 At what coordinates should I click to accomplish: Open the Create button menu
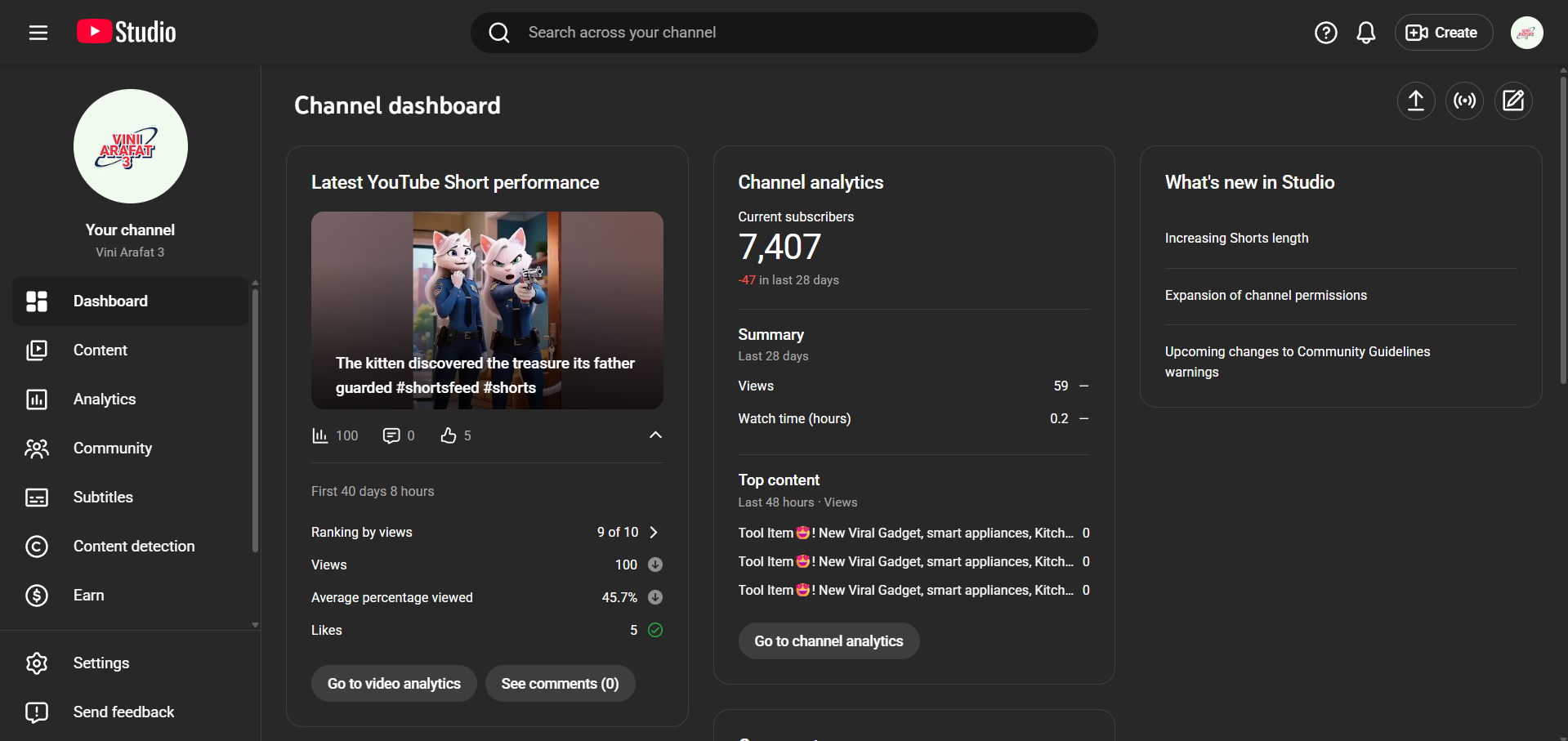coord(1442,33)
